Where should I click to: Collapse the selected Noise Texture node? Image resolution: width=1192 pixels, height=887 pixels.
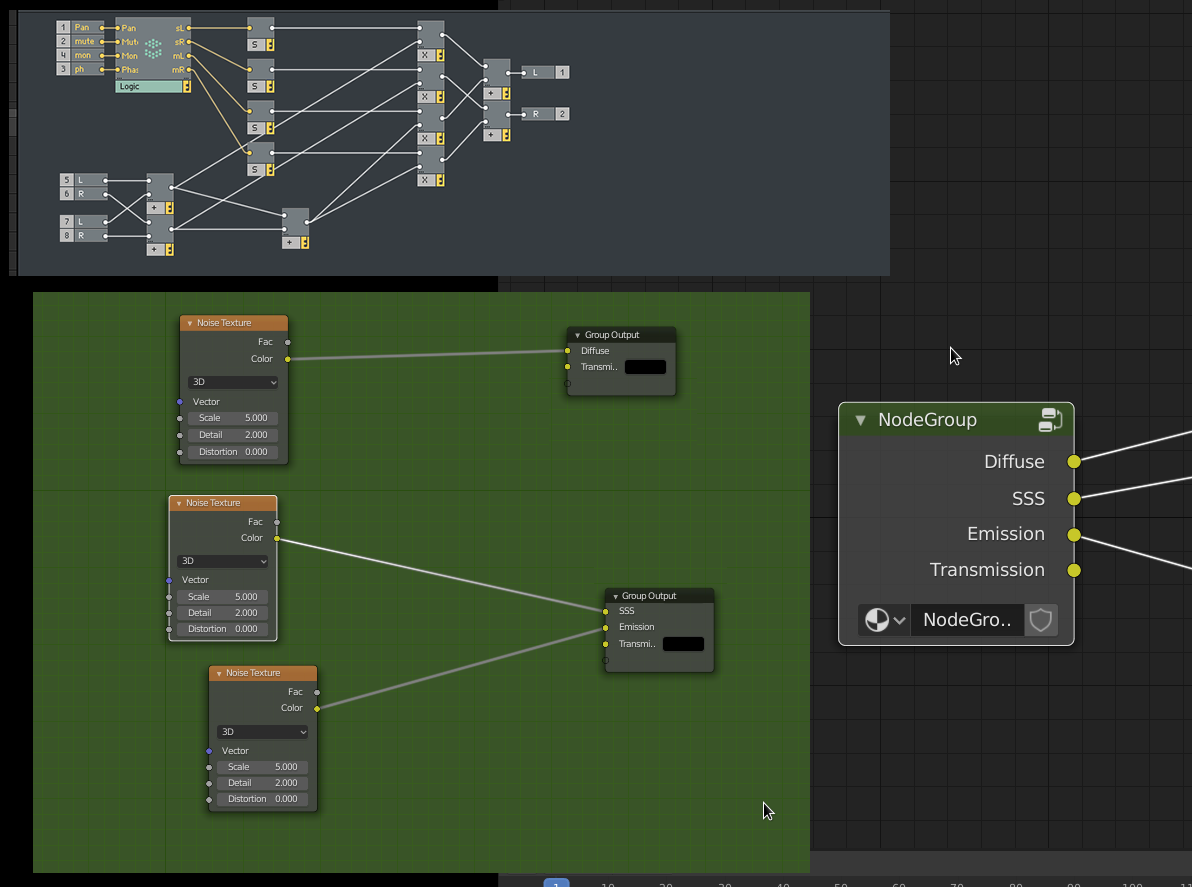[179, 503]
